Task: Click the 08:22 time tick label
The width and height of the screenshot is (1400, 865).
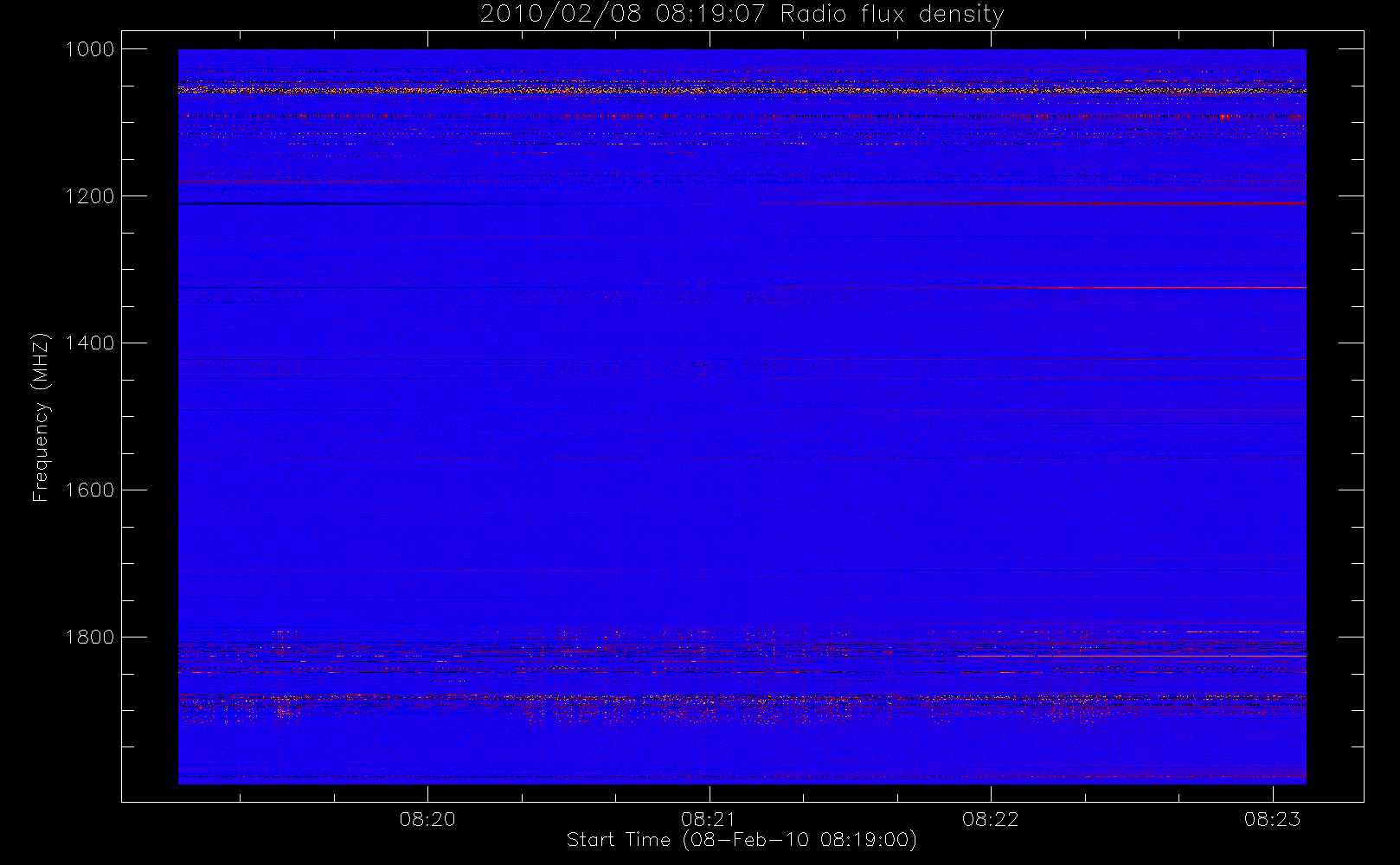Action: 991,819
